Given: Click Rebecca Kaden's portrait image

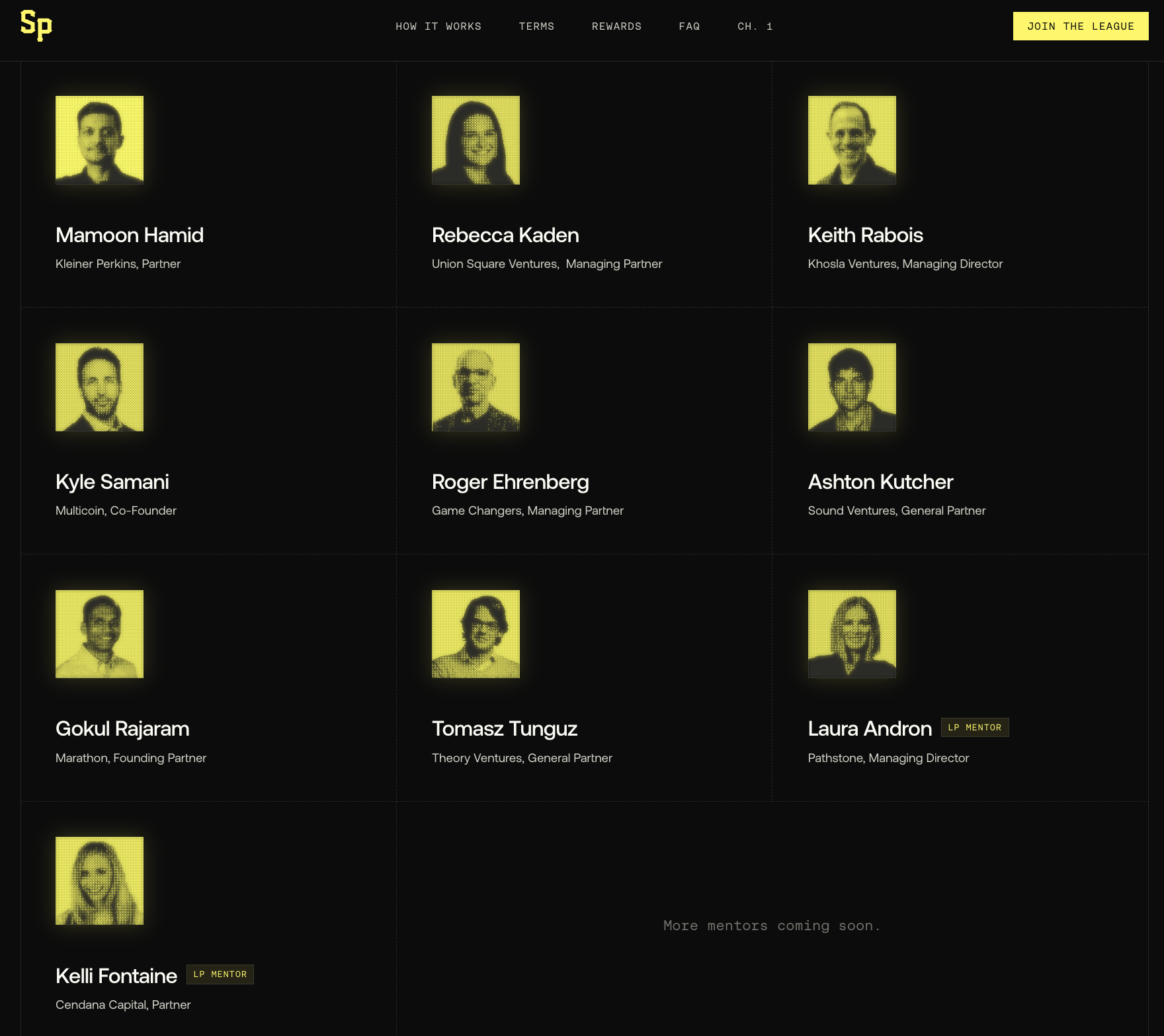Looking at the screenshot, I should click(x=476, y=139).
